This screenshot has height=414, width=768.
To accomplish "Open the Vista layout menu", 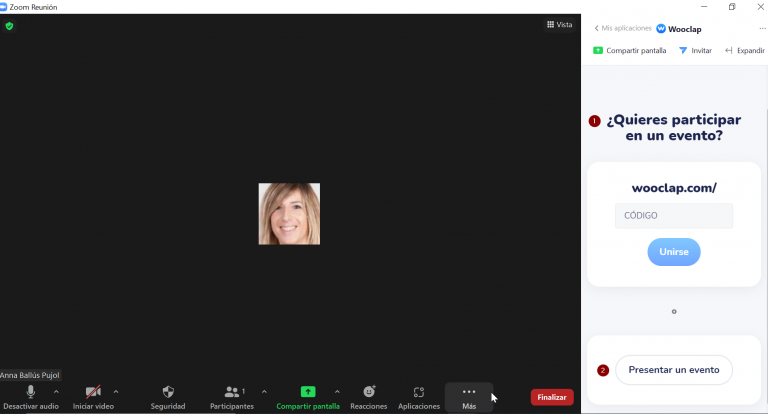I will pos(559,24).
